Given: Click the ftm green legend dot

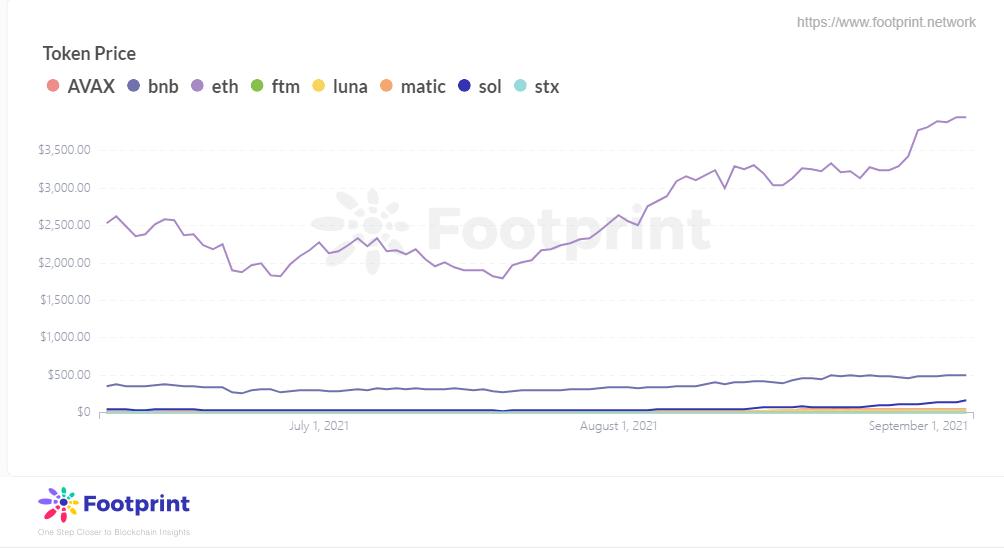Looking at the screenshot, I should coord(257,86).
